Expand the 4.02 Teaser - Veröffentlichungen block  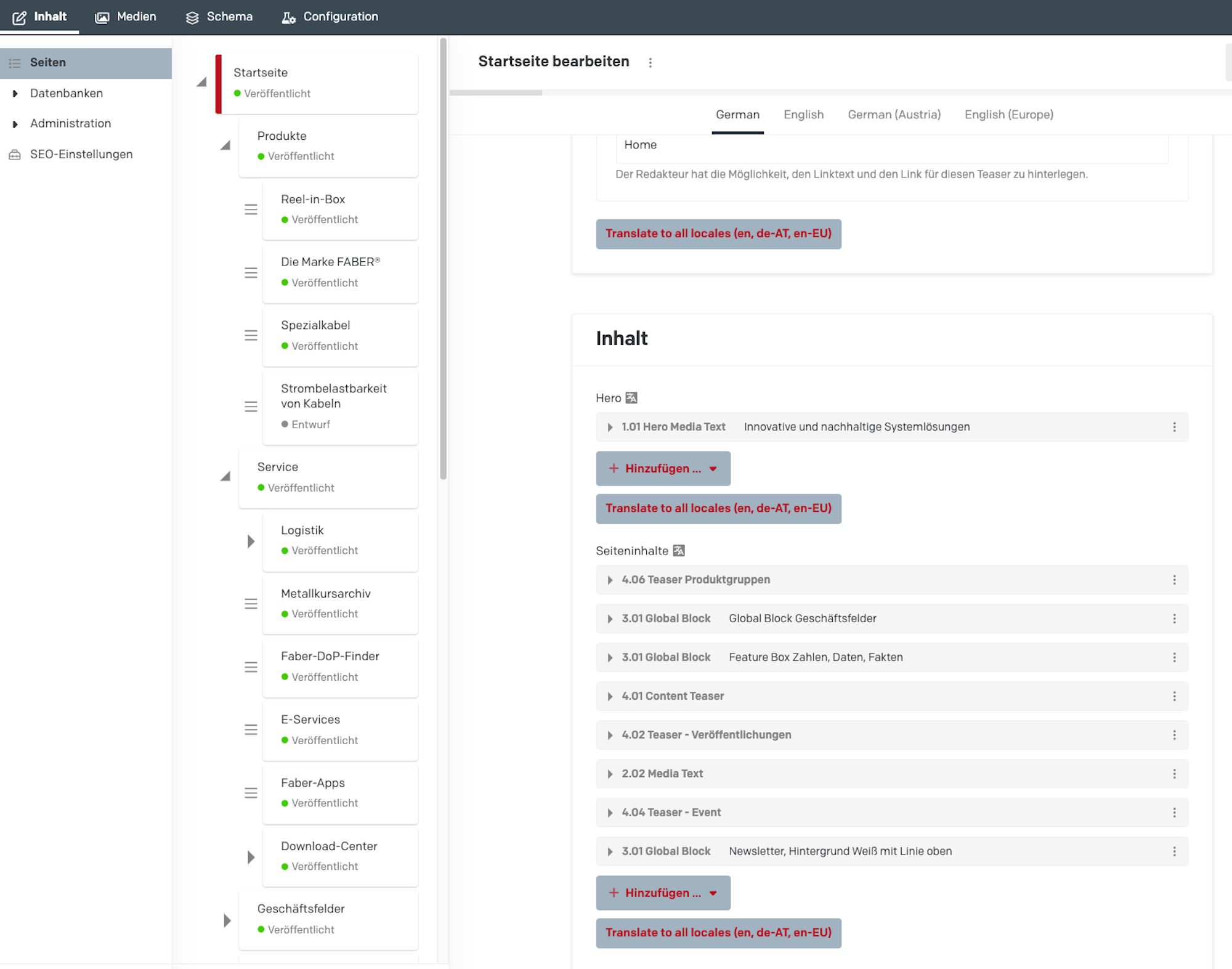click(610, 735)
